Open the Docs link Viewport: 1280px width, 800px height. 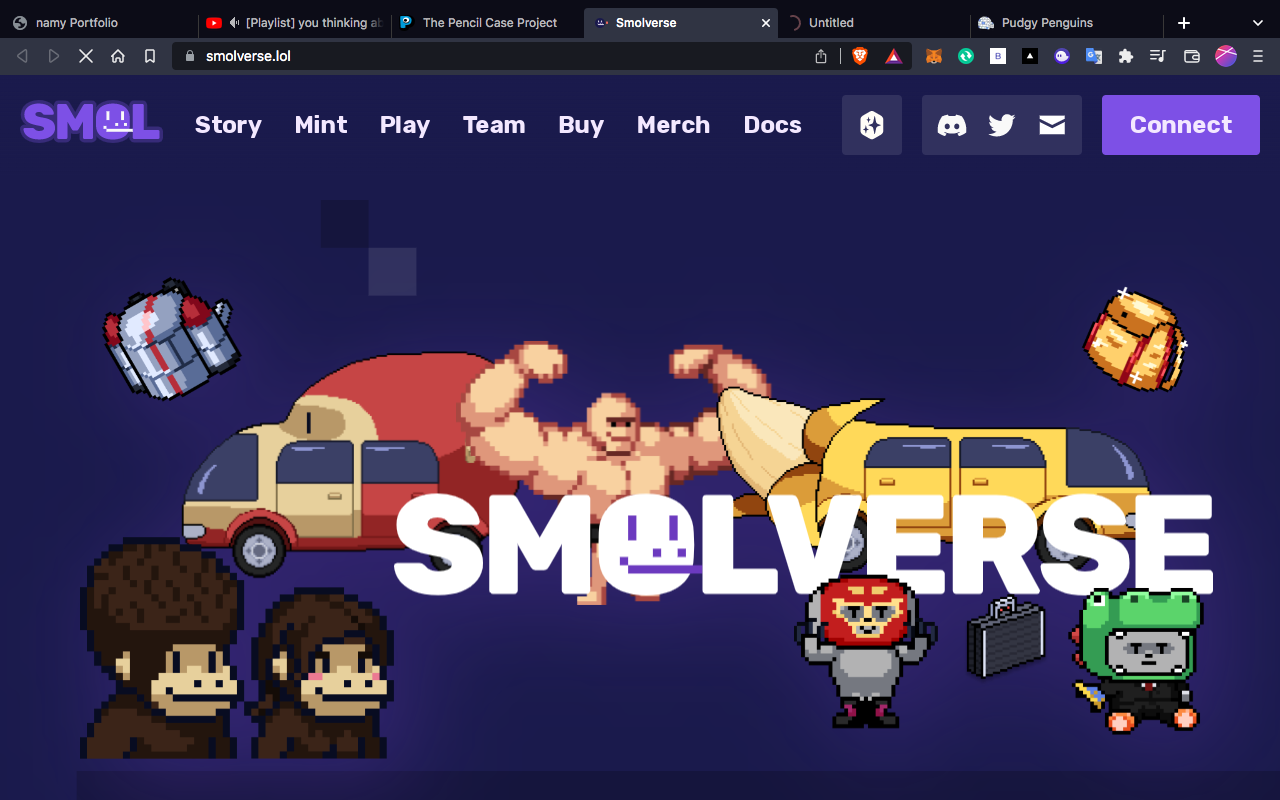[772, 125]
